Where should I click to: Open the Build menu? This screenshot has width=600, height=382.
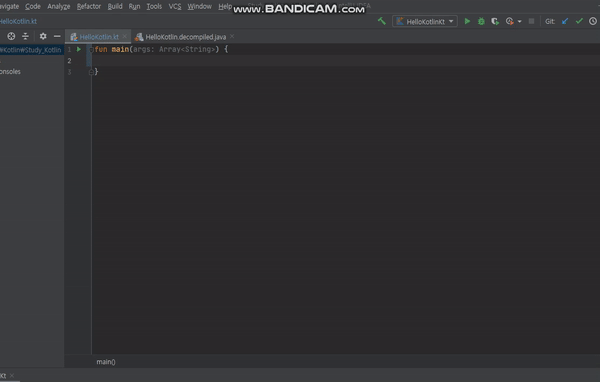tap(115, 7)
